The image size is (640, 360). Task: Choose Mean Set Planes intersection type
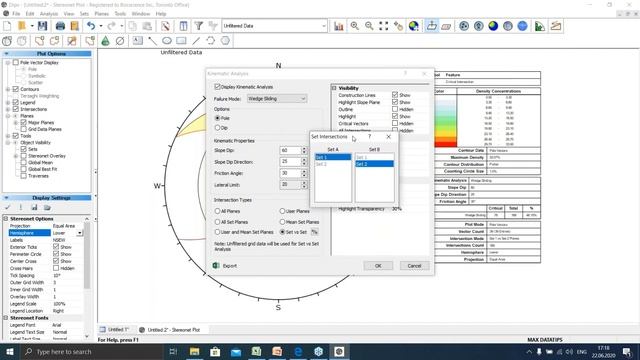(x=282, y=222)
